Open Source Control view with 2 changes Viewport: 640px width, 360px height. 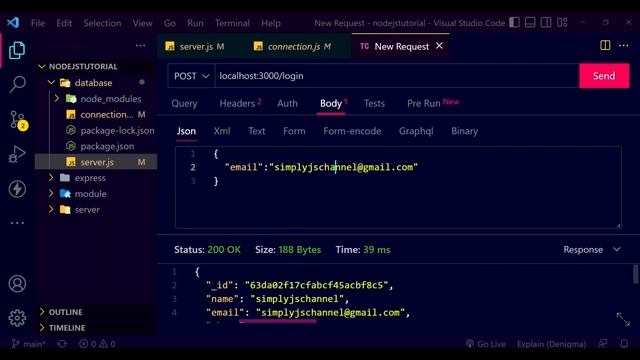(18, 120)
